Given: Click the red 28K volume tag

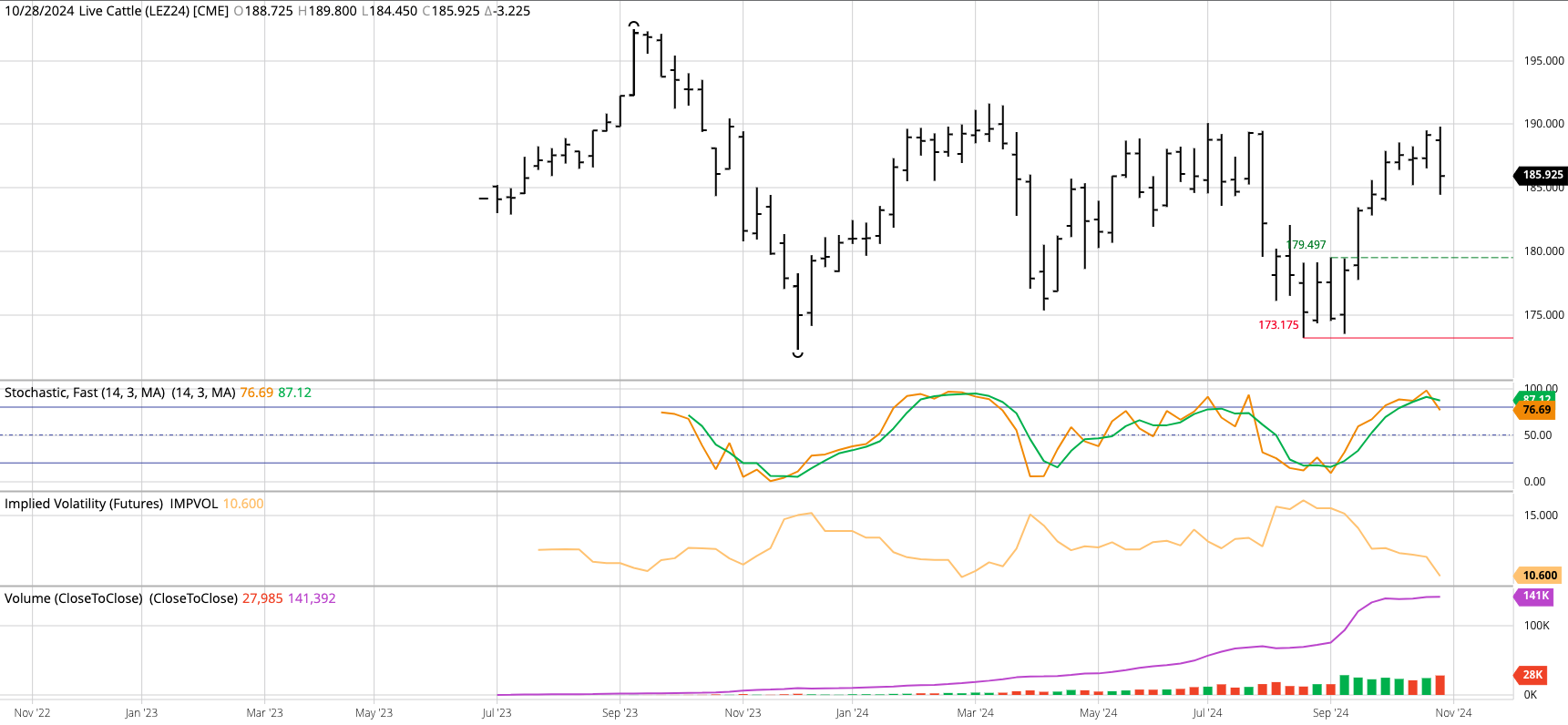Looking at the screenshot, I should click(x=1532, y=675).
